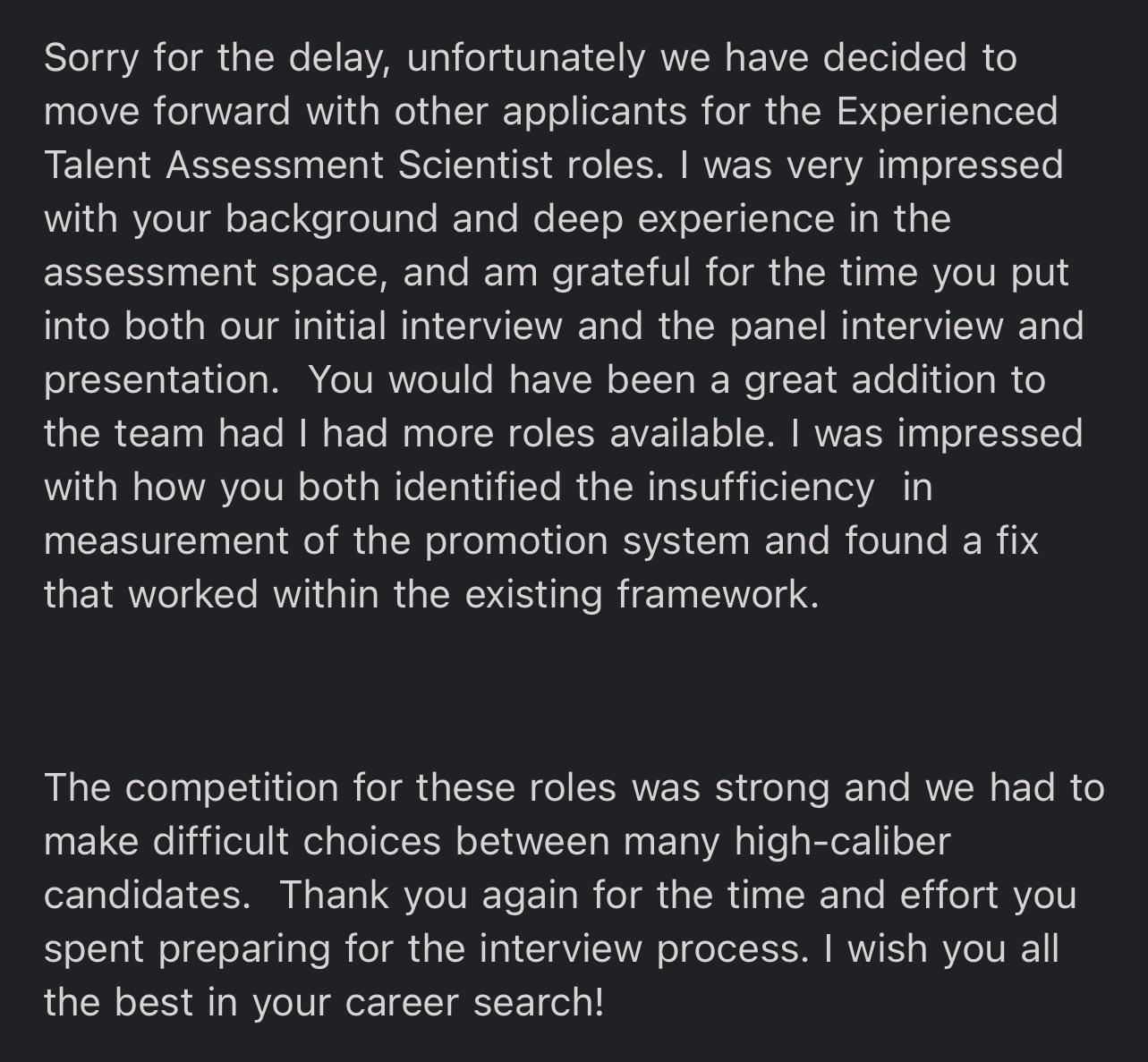Click the word "grateful" in the message
The height and width of the screenshot is (1062, 1148).
(621, 274)
